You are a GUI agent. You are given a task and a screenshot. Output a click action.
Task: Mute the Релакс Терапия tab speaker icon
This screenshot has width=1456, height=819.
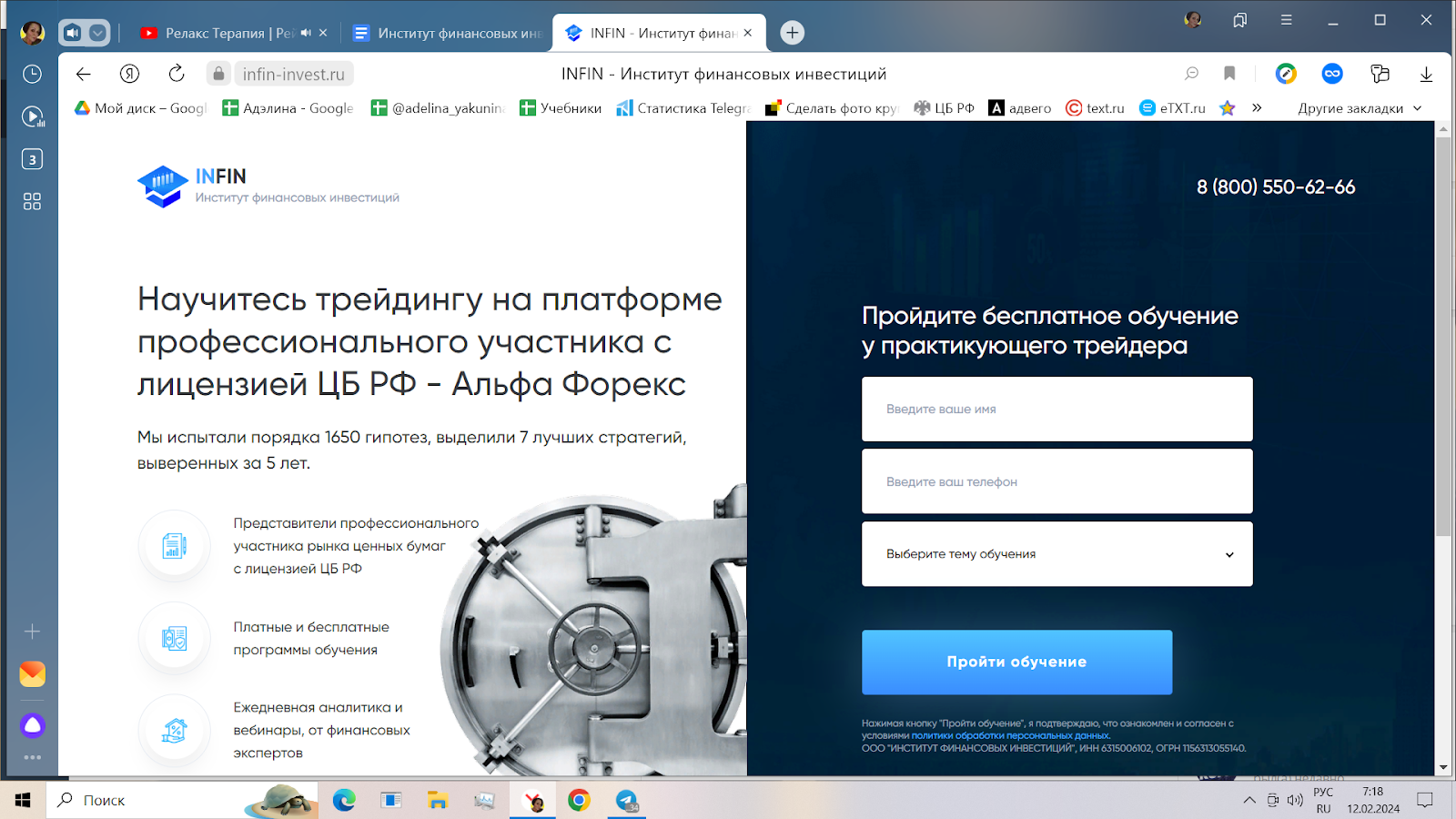pyautogui.click(x=306, y=33)
